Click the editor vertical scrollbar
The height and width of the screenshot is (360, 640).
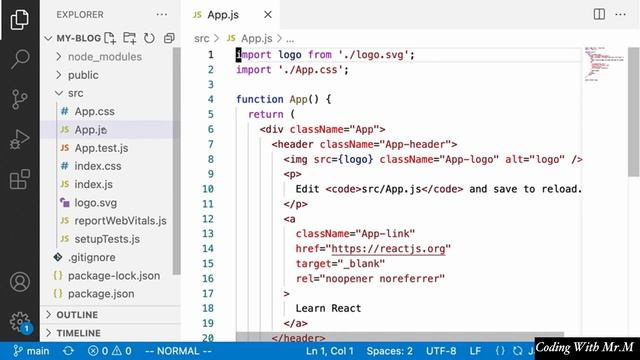coord(634,111)
